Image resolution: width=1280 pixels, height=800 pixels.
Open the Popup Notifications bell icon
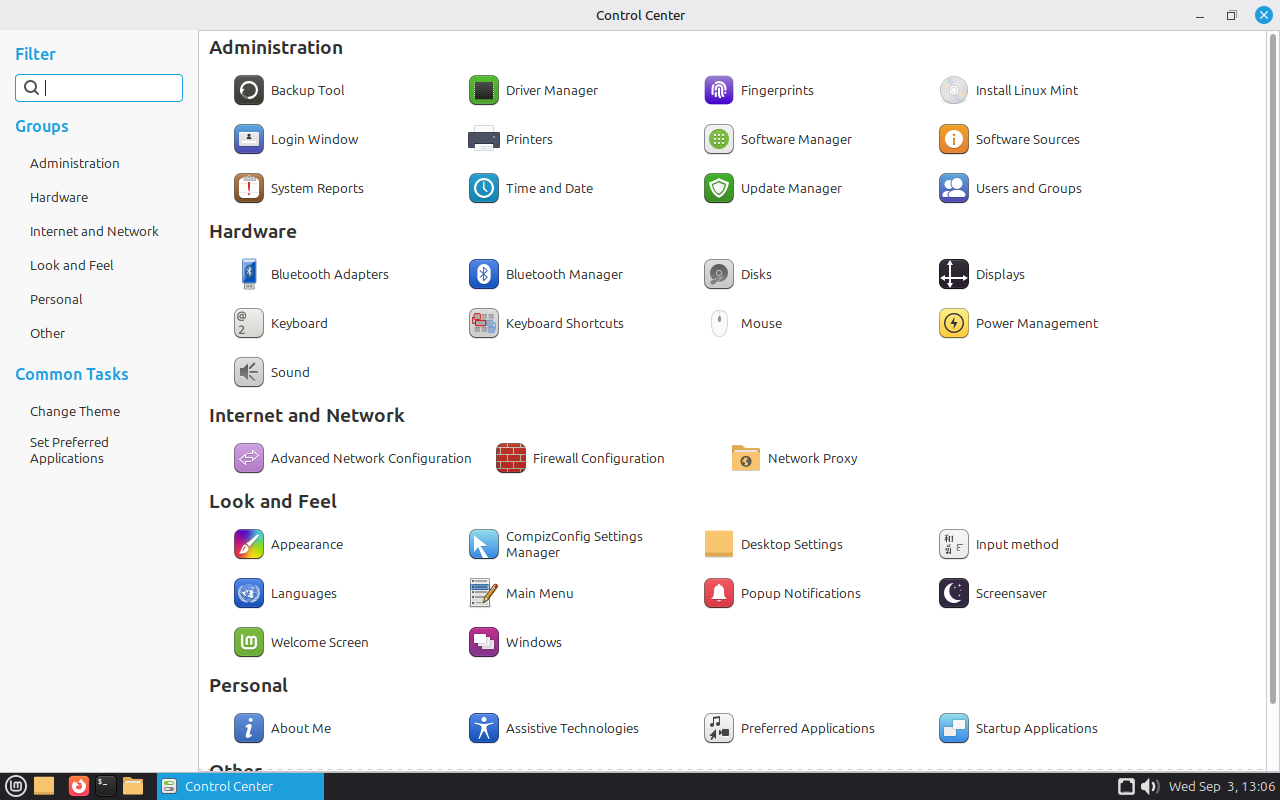pos(719,593)
